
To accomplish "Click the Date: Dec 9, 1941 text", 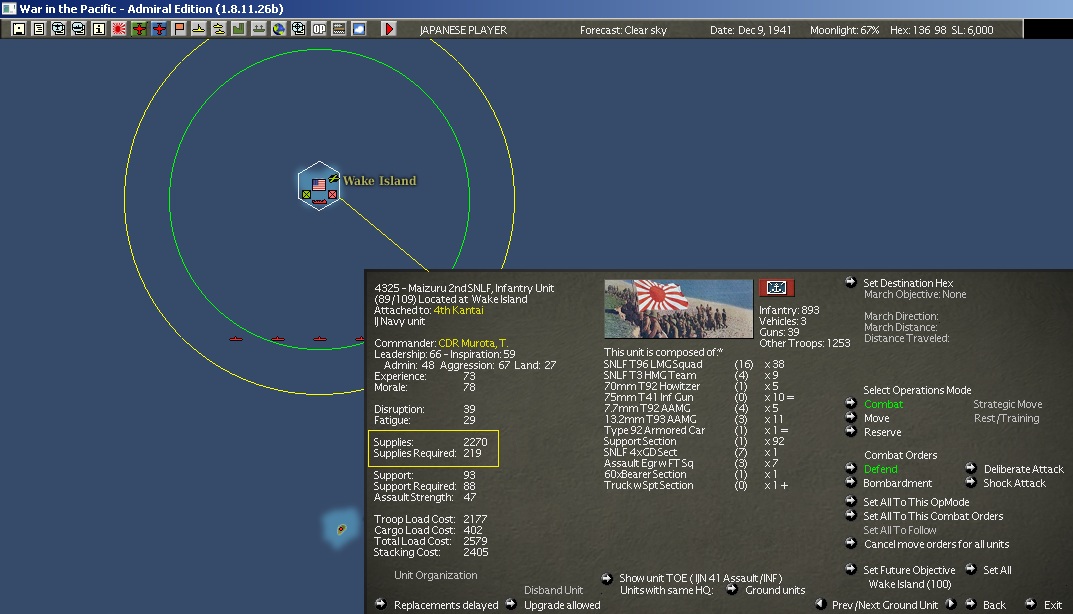I will pos(750,30).
